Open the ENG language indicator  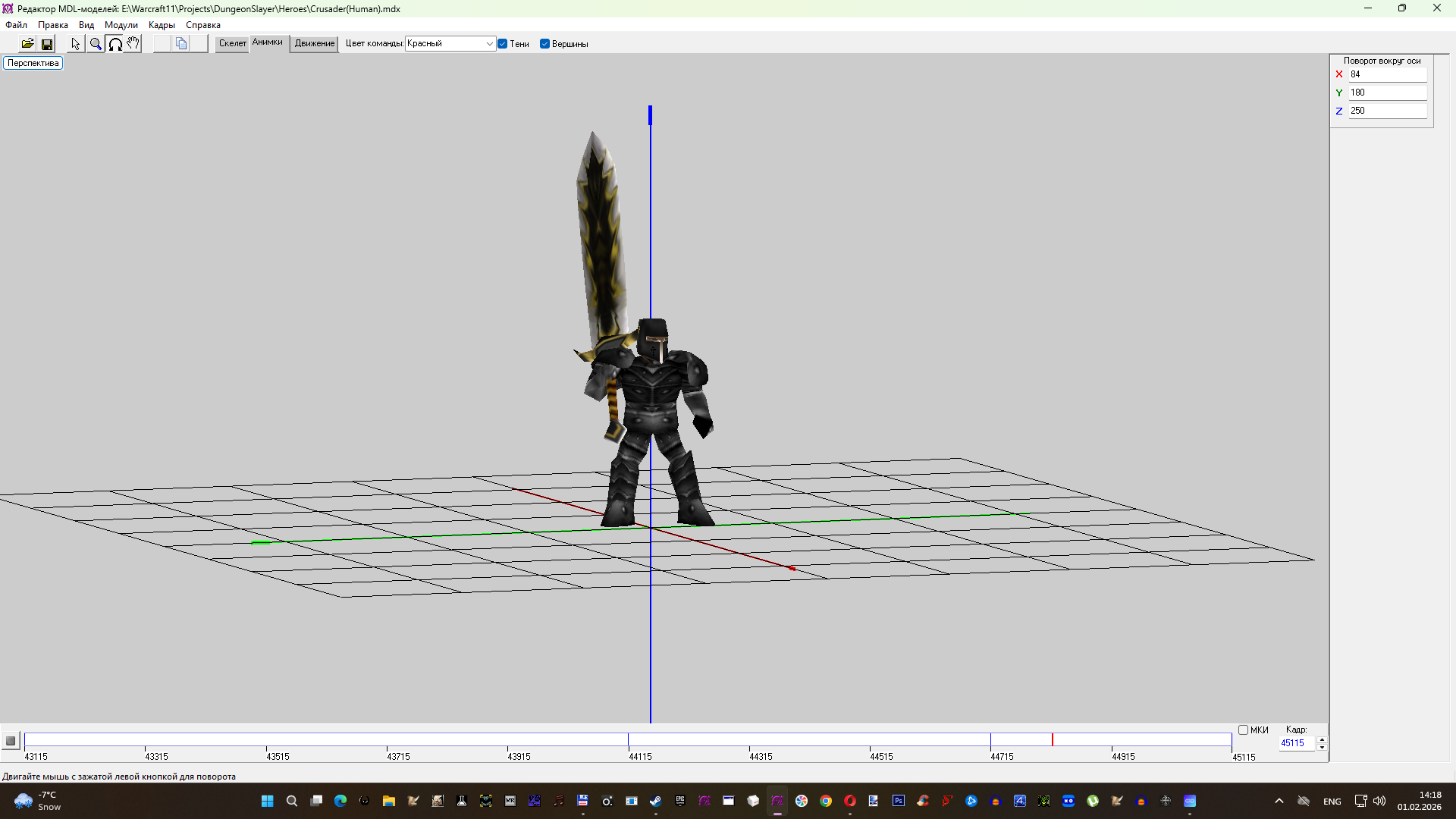[1332, 802]
